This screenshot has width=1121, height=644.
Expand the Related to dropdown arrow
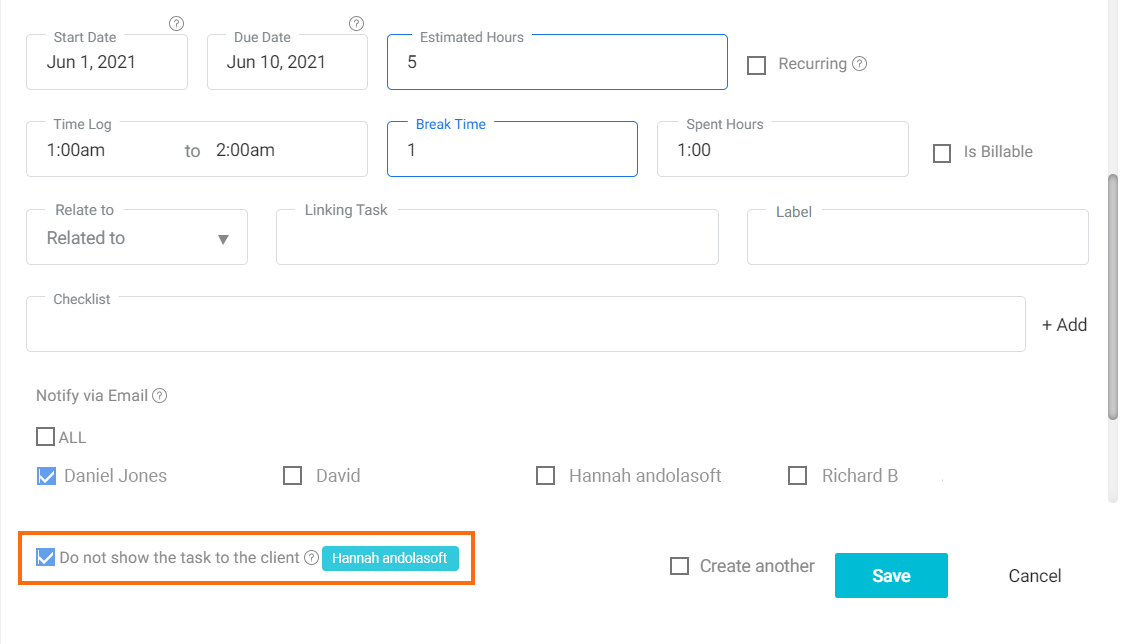pos(223,239)
